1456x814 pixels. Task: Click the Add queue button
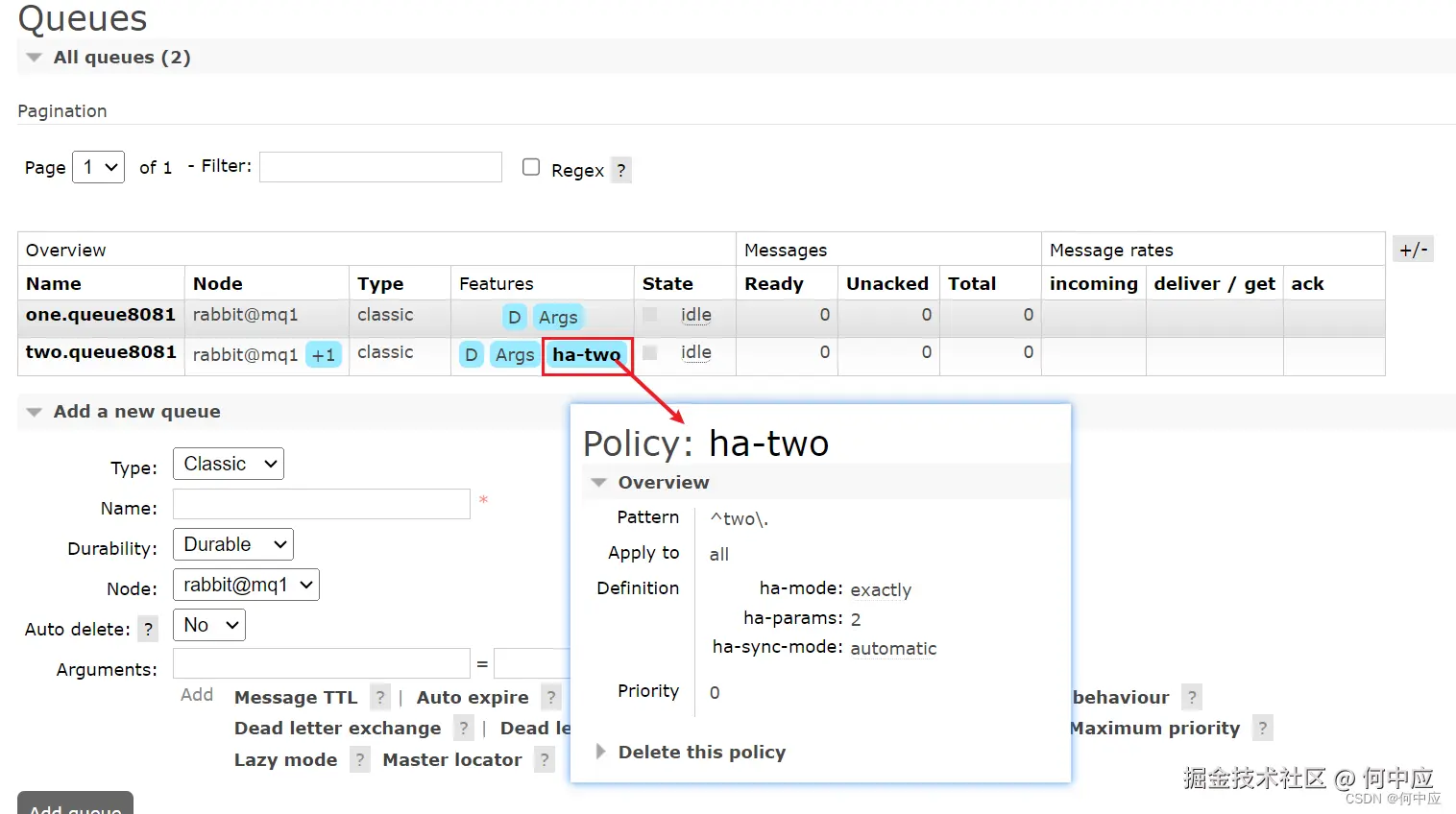75,803
